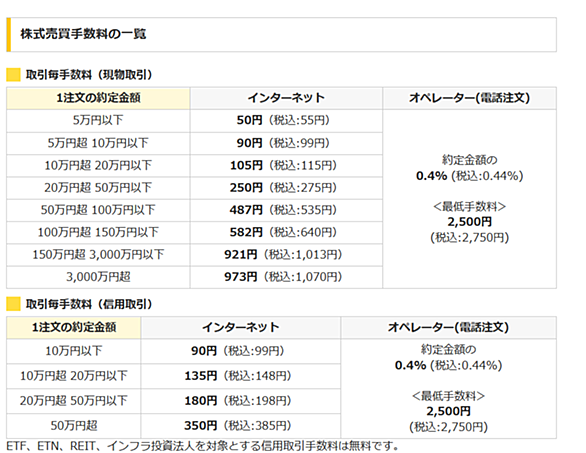This screenshot has height=453, width=586.
Task: Select the 10万円以下 row label
Action: click(74, 351)
